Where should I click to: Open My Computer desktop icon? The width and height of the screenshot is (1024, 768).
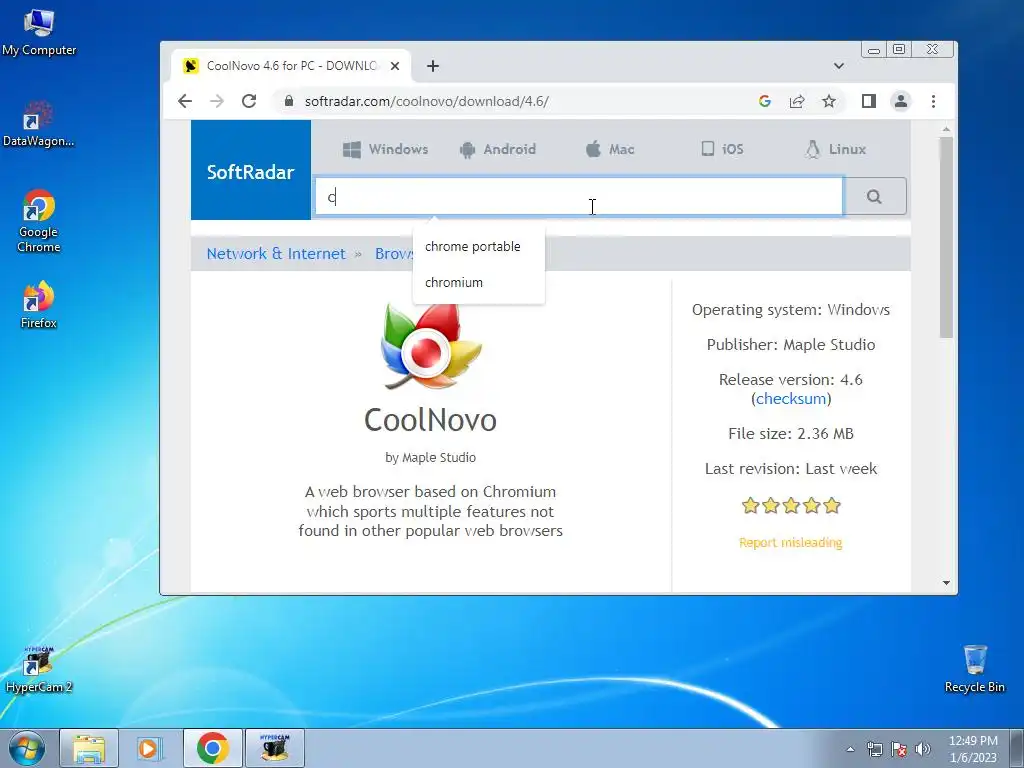click(39, 33)
